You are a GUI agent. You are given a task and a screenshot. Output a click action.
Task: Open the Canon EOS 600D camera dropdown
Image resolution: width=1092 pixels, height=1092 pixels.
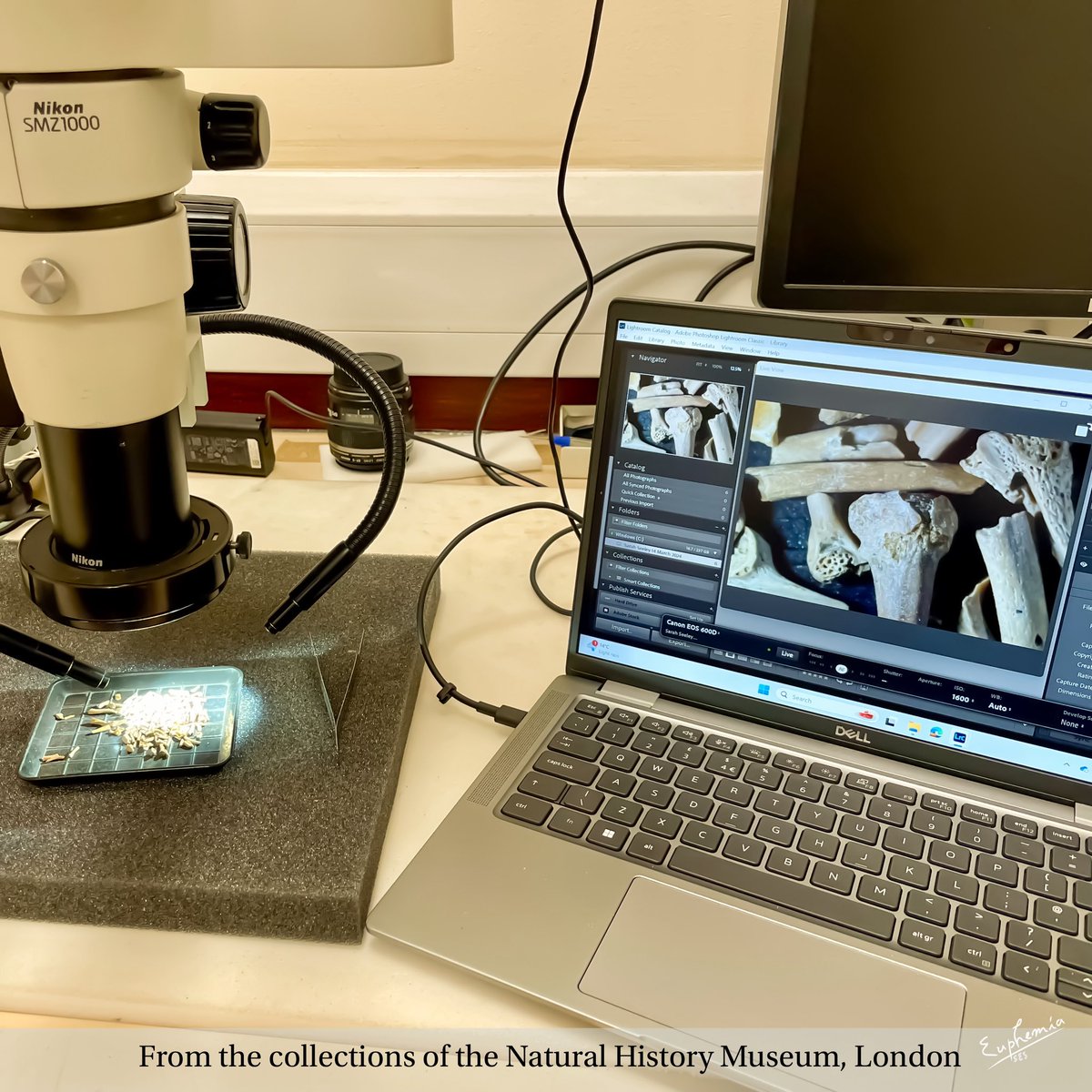pyautogui.click(x=692, y=626)
